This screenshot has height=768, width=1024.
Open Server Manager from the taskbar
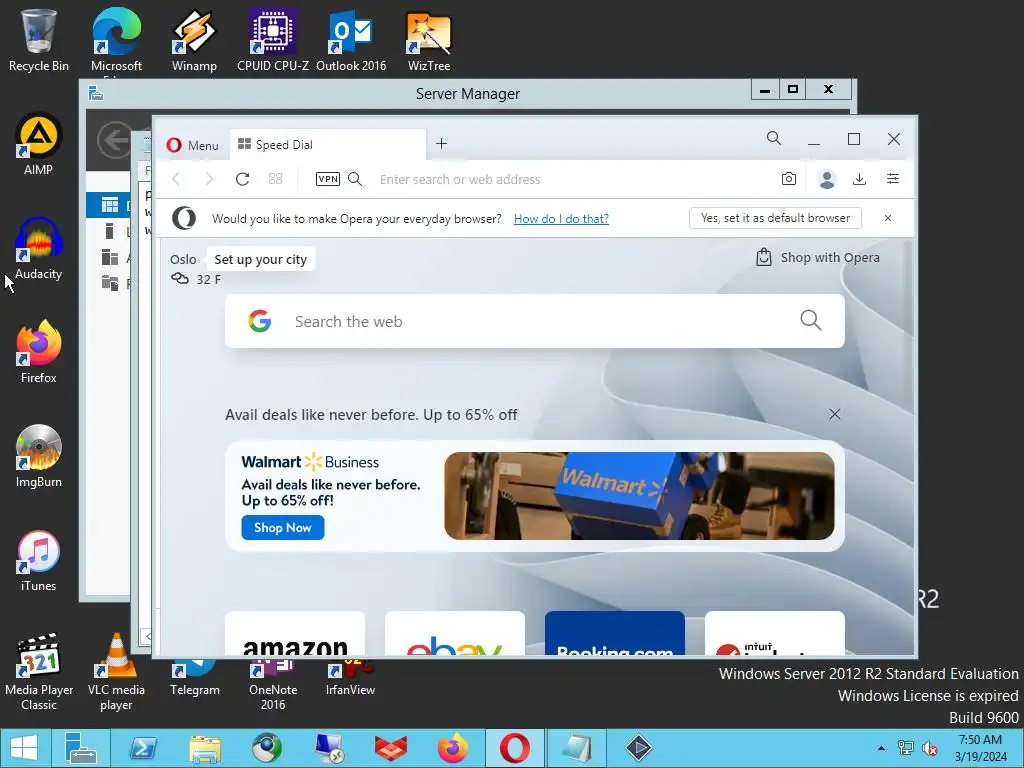tap(81, 748)
